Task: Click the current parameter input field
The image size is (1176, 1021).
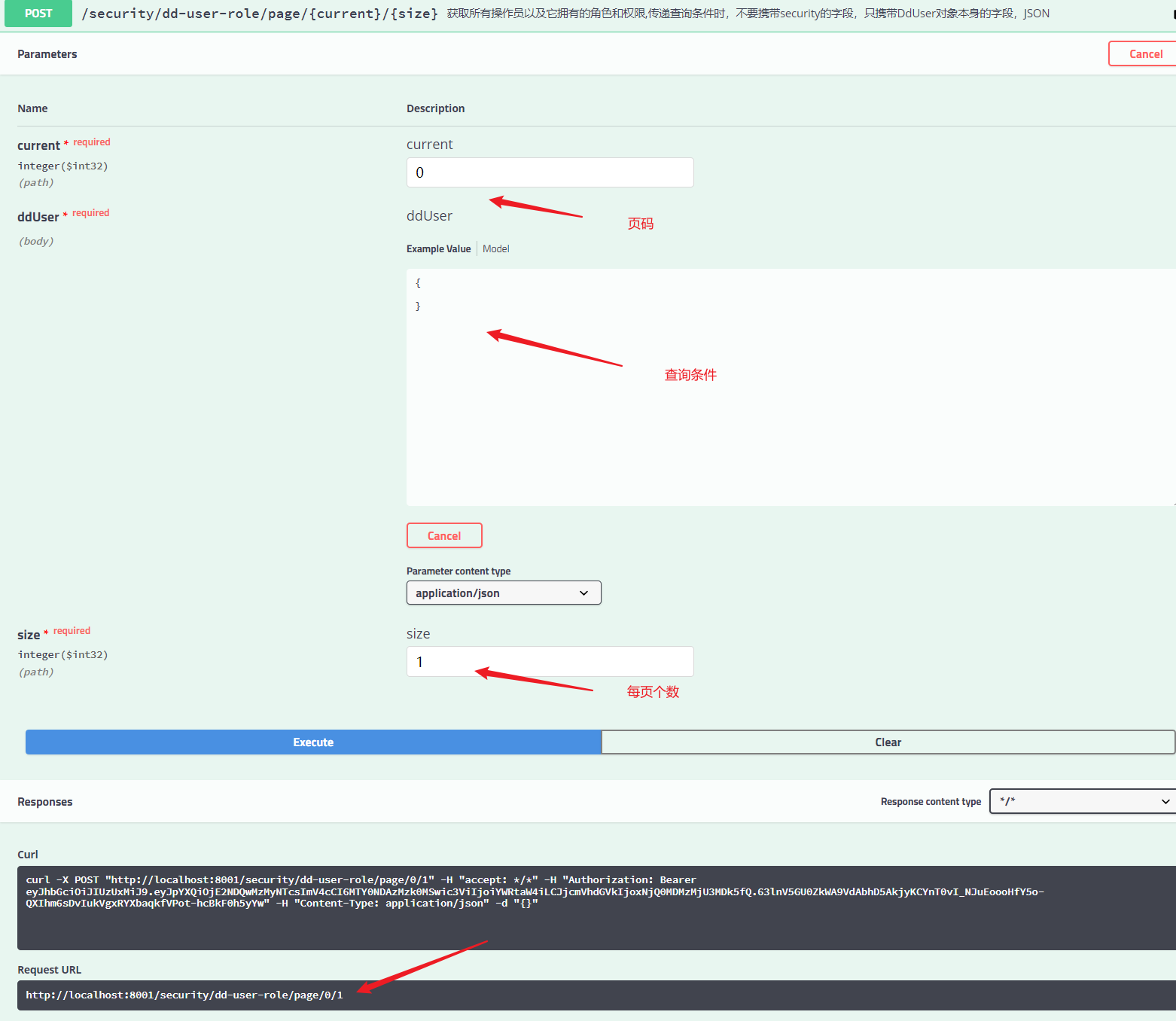Action: [549, 172]
